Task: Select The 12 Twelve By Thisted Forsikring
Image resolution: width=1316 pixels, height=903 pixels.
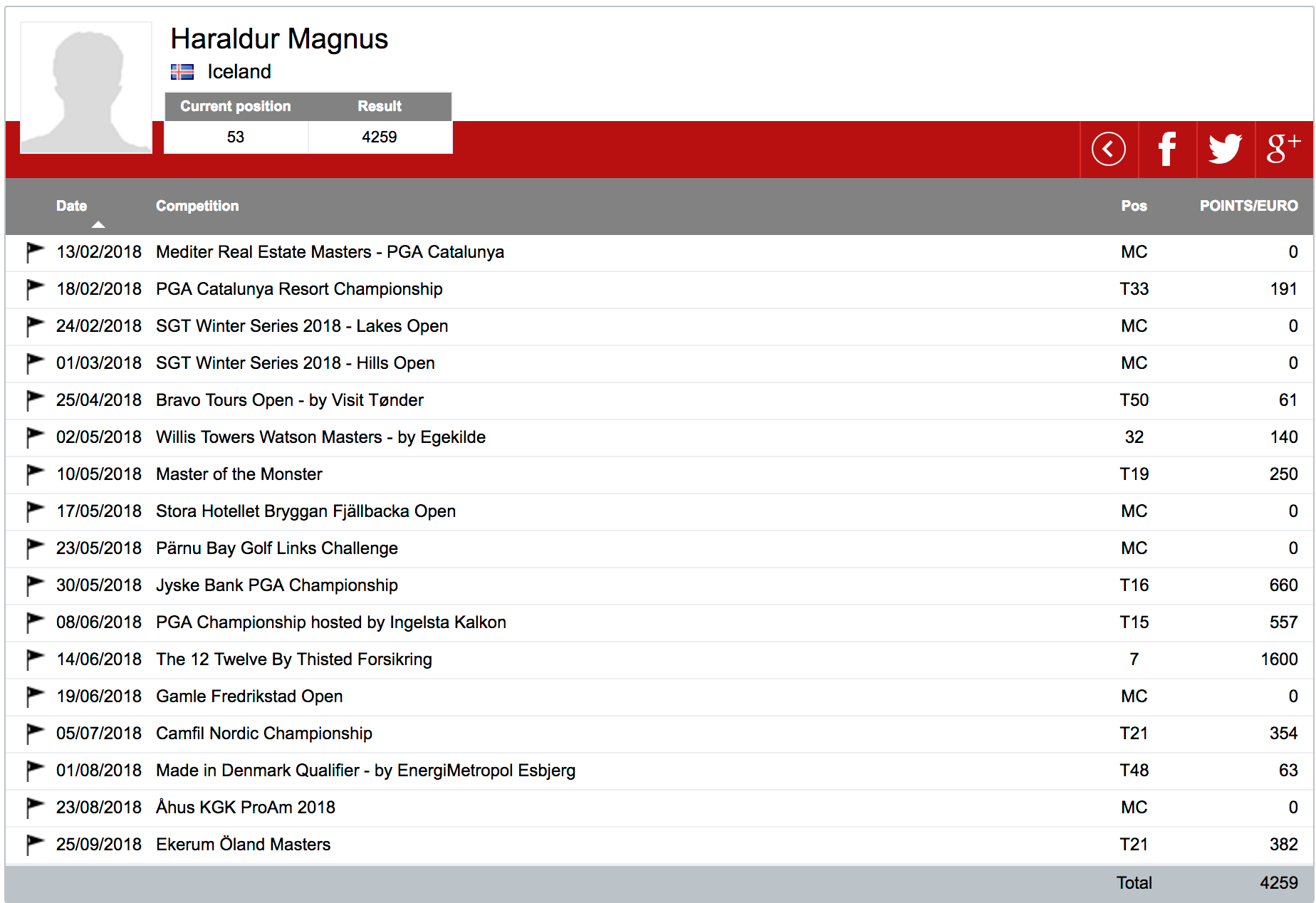Action: pos(293,659)
